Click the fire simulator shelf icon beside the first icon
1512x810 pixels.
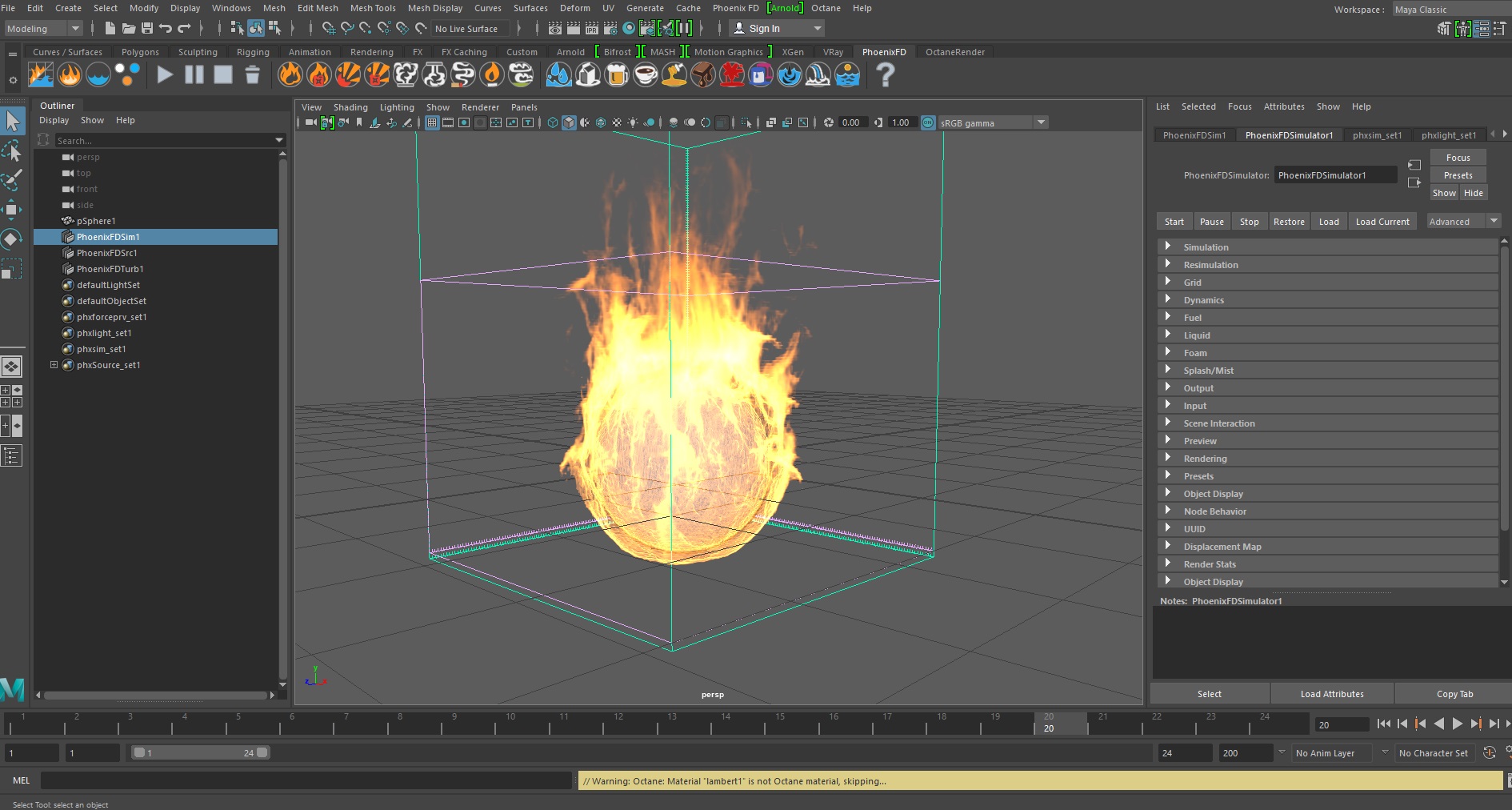(70, 75)
